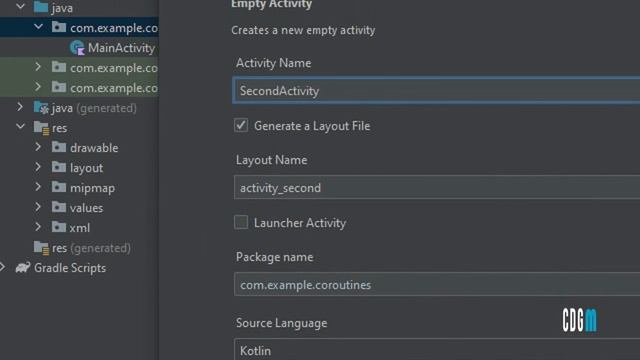This screenshot has width=640, height=360.
Task: Click the res (generated) folder icon
Action: (41, 248)
